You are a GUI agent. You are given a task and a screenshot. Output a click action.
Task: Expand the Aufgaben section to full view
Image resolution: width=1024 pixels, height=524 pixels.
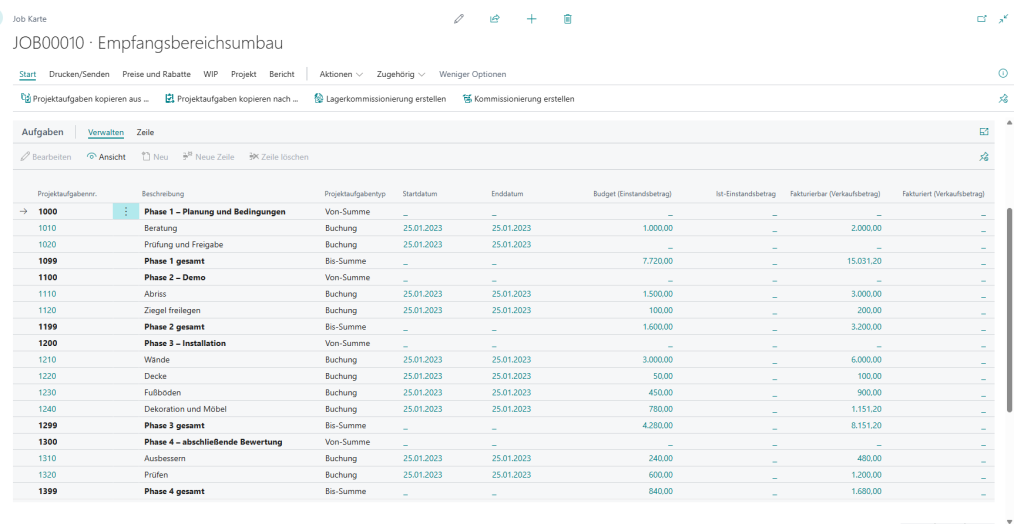click(x=984, y=132)
